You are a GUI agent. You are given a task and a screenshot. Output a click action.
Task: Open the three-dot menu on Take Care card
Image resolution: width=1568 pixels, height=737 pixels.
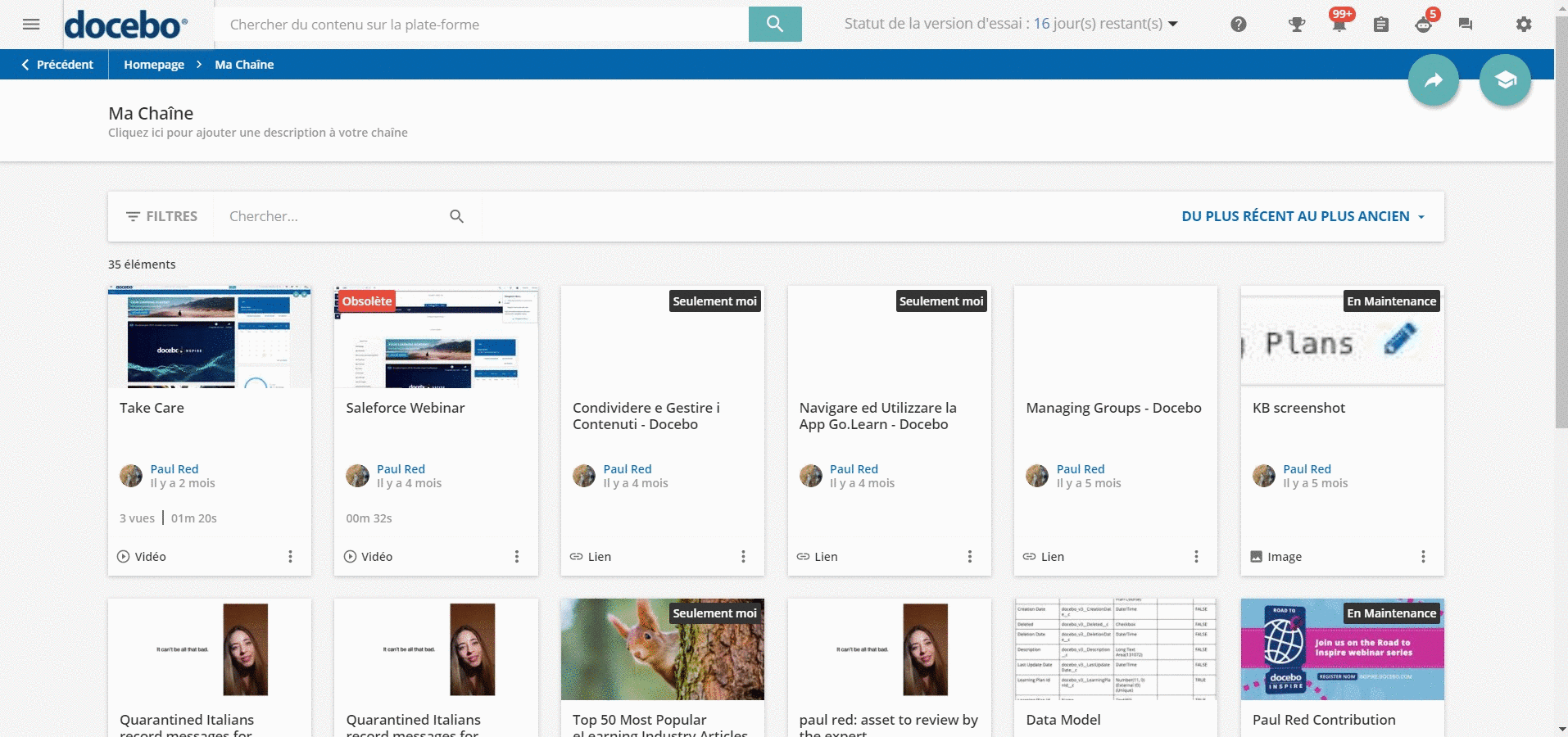click(x=290, y=557)
